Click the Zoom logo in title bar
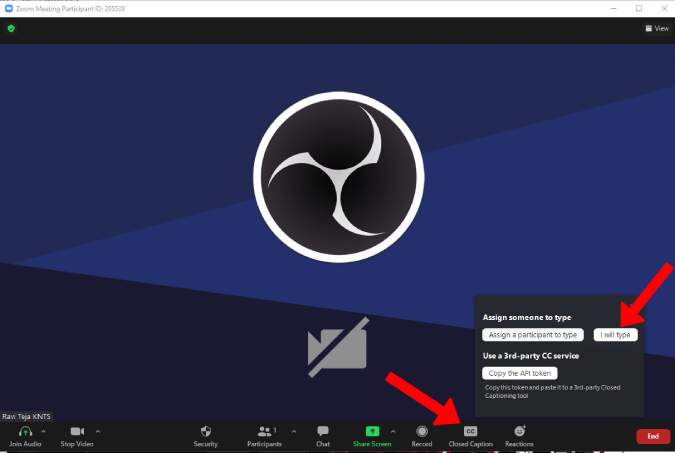675x453 pixels. point(9,8)
